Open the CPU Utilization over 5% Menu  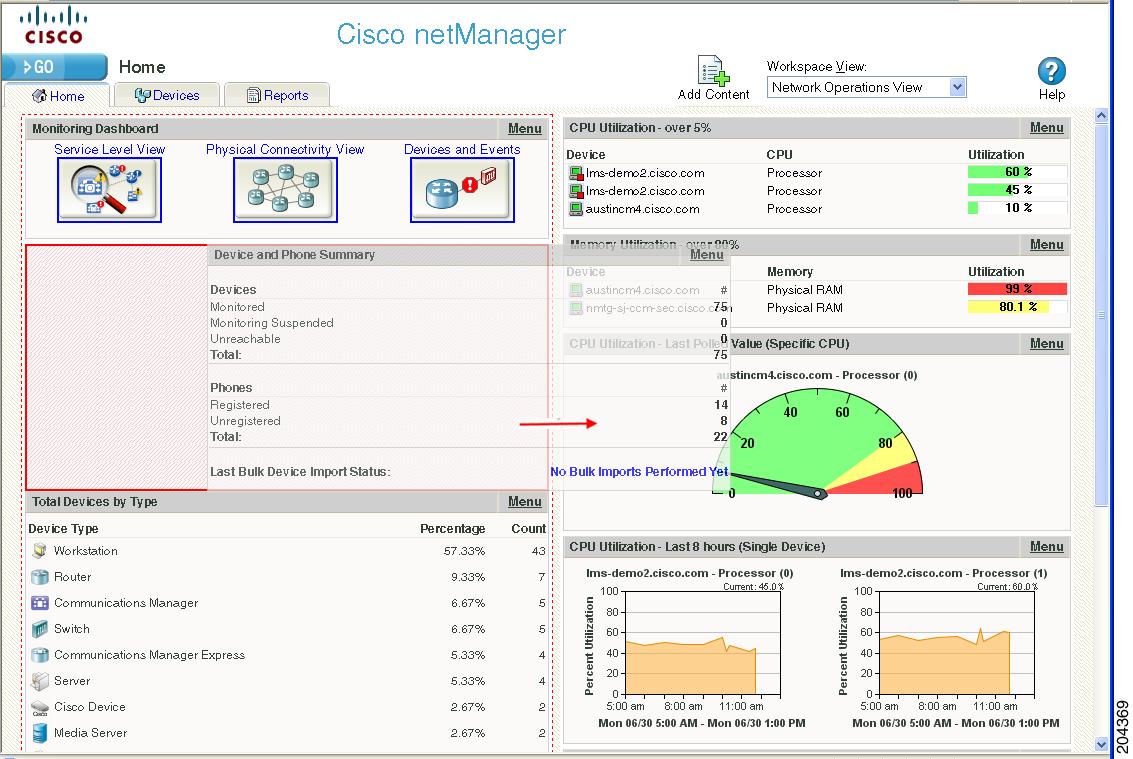pyautogui.click(x=1046, y=128)
